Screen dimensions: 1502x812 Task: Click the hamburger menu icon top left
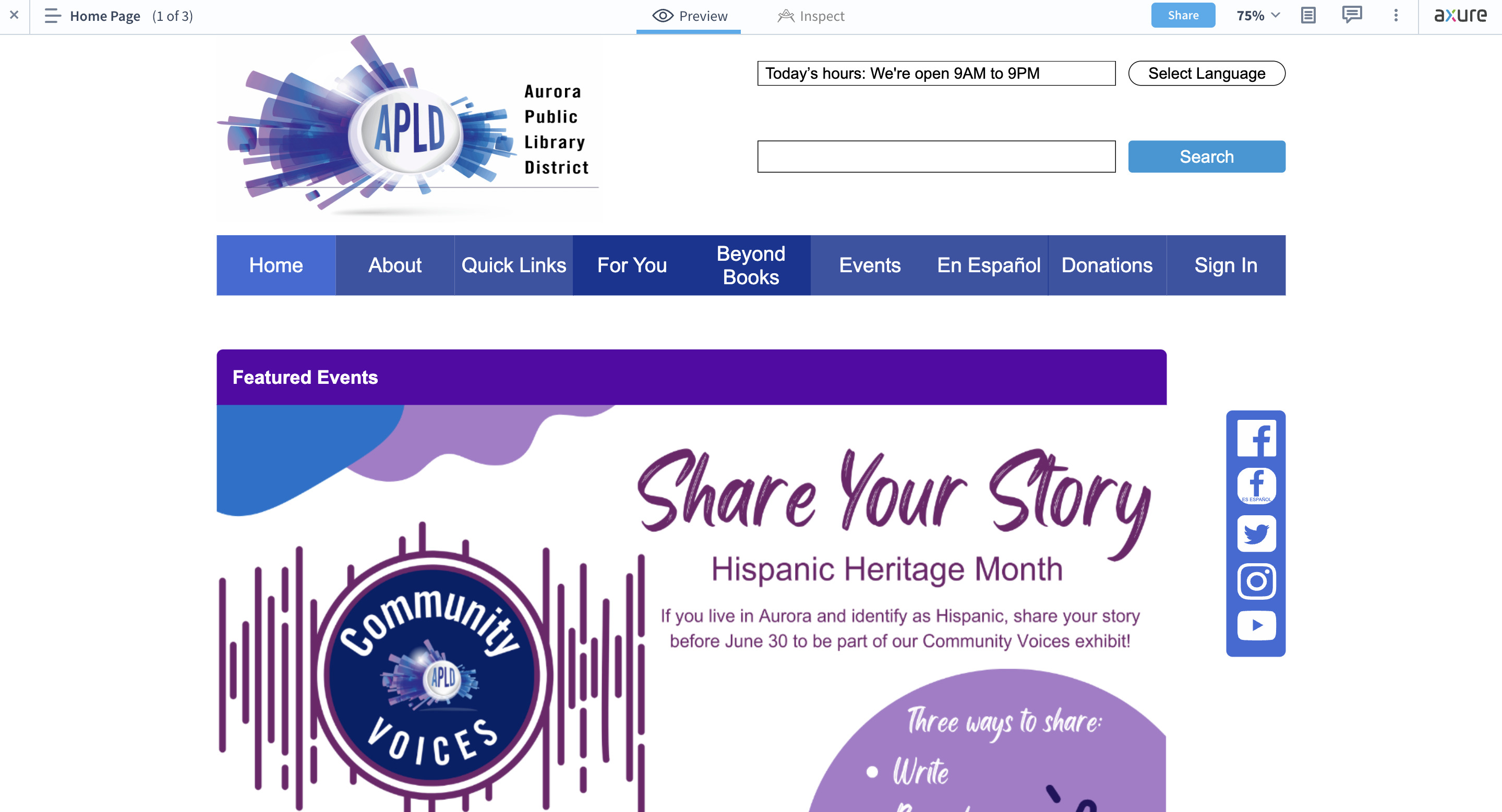click(x=51, y=15)
